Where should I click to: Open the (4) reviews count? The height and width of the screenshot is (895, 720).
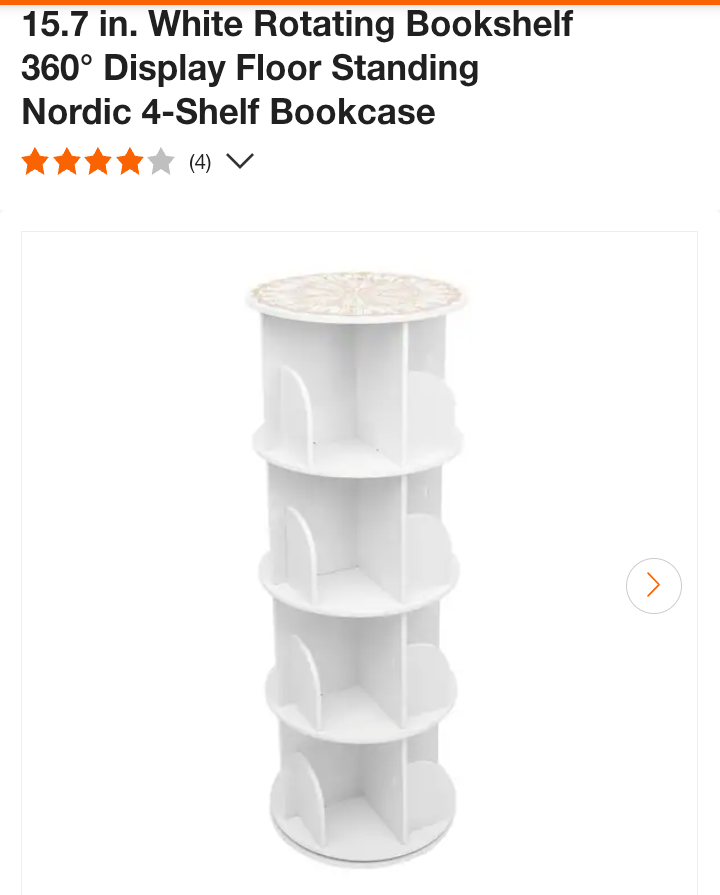(x=200, y=162)
